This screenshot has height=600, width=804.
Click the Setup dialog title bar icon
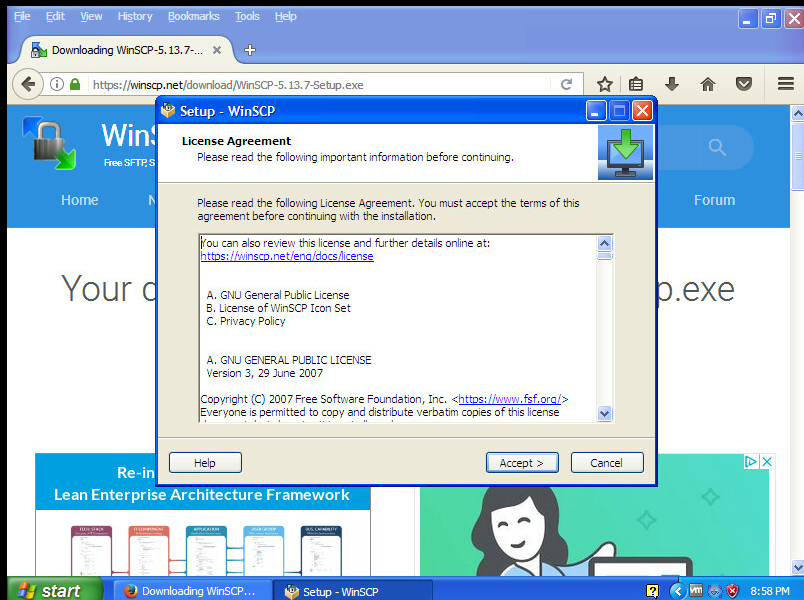coord(168,110)
